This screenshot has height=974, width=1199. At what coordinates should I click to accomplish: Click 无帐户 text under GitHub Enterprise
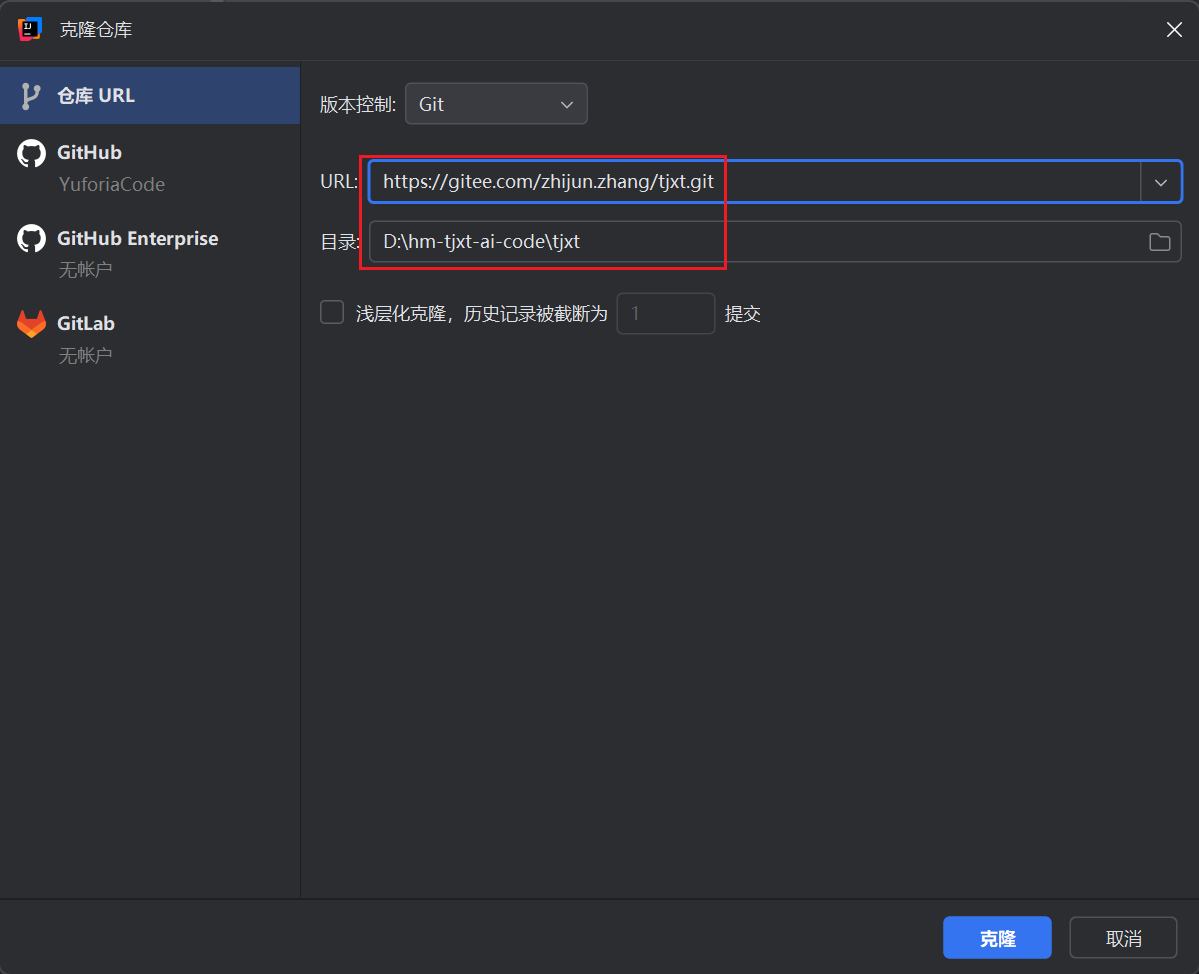(86, 269)
